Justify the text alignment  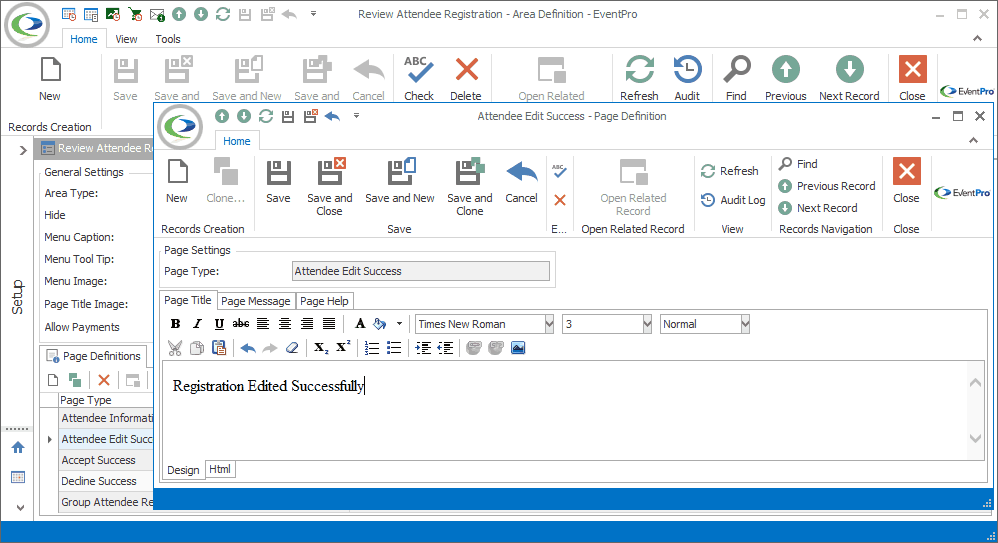coord(329,324)
